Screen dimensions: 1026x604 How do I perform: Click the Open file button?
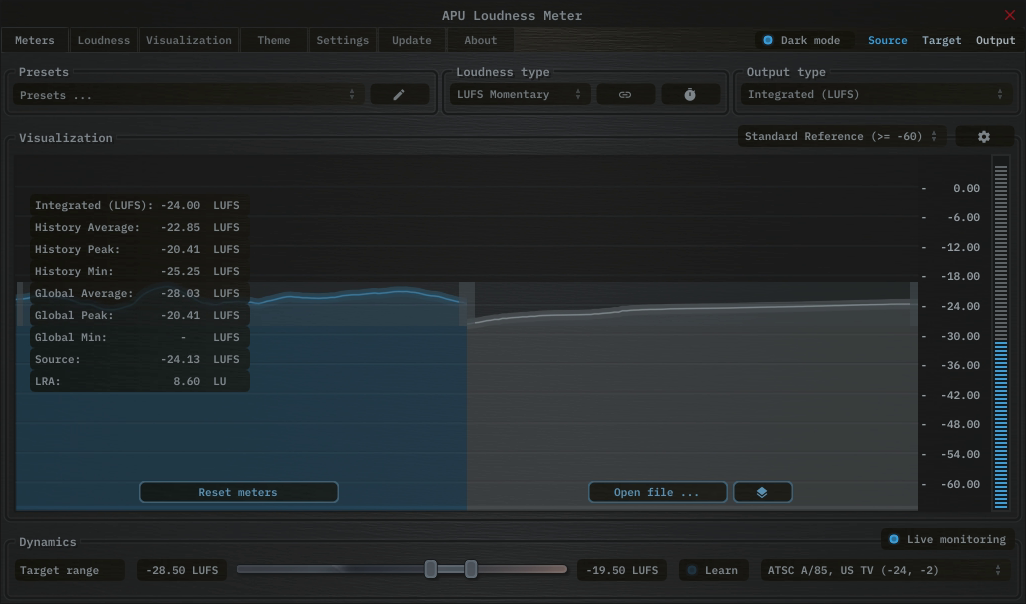coord(657,491)
